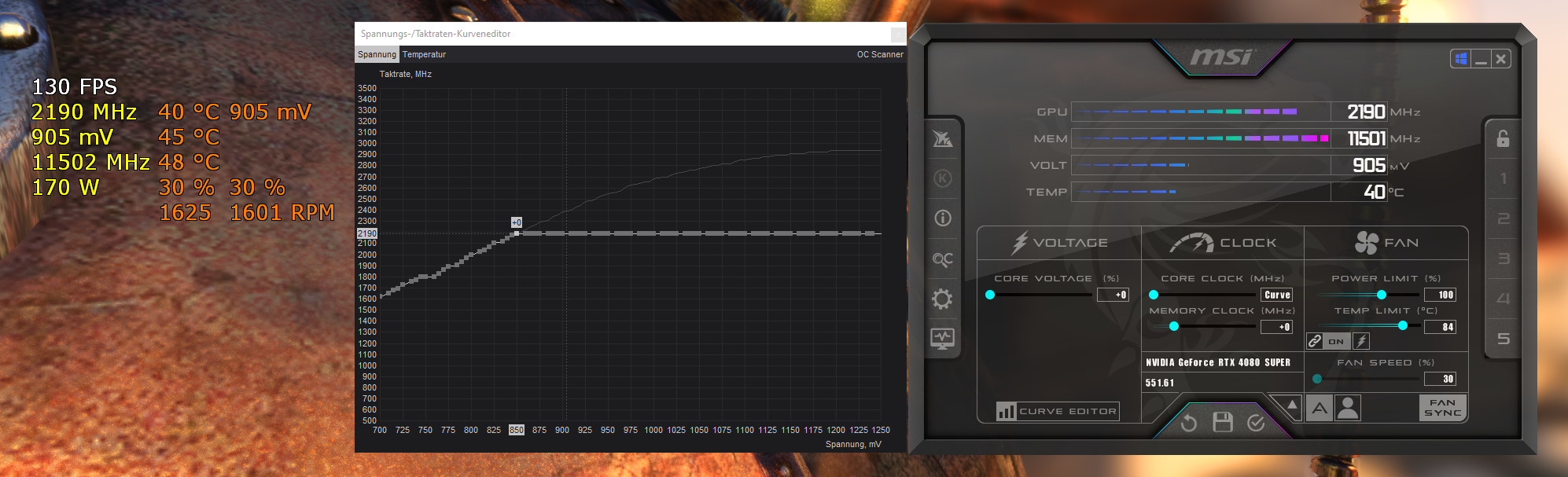The height and width of the screenshot is (477, 1568).
Task: Select profile slot 4
Action: 1503,299
